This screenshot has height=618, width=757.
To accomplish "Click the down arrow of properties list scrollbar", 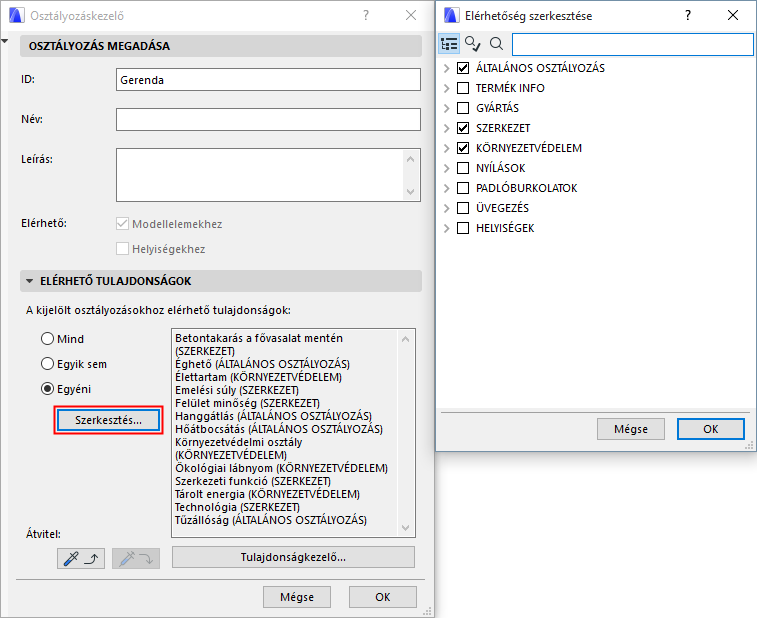I will pos(406,528).
